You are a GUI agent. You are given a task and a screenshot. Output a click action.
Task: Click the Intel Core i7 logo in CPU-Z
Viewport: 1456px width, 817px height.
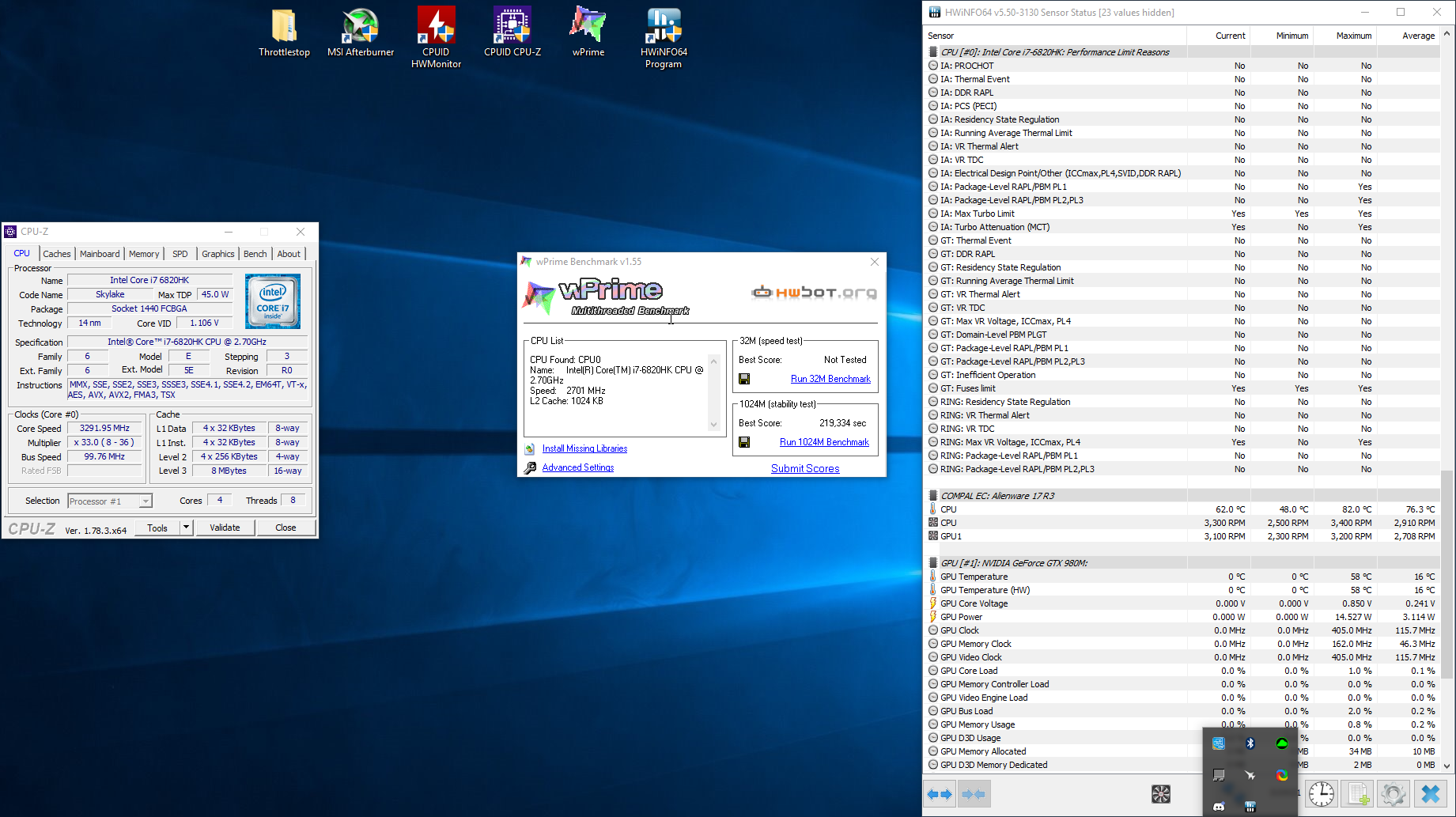273,301
